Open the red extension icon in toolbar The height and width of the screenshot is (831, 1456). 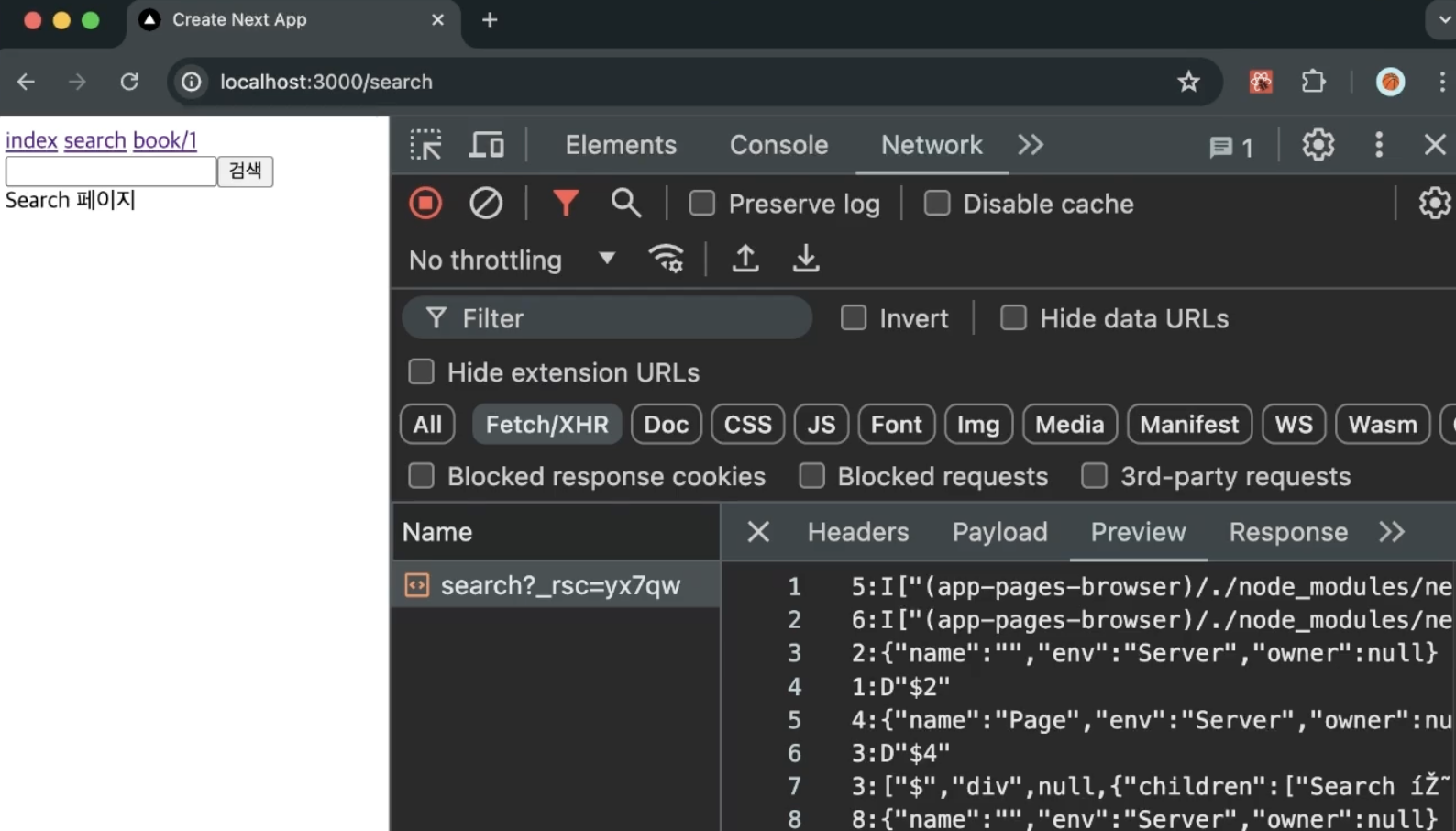pyautogui.click(x=1262, y=82)
